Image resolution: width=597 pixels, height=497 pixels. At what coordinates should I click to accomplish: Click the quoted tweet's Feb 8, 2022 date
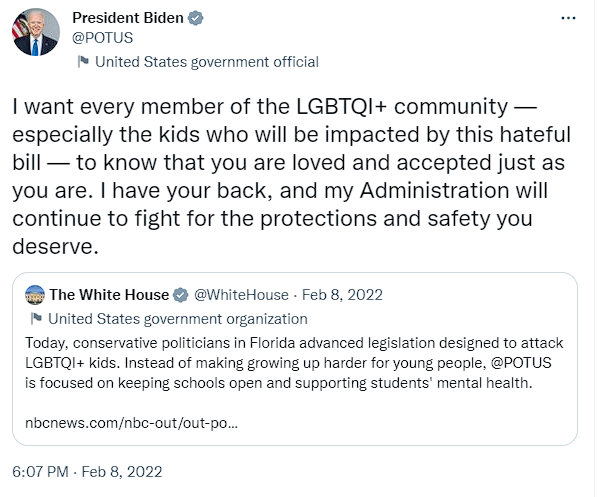point(342,295)
